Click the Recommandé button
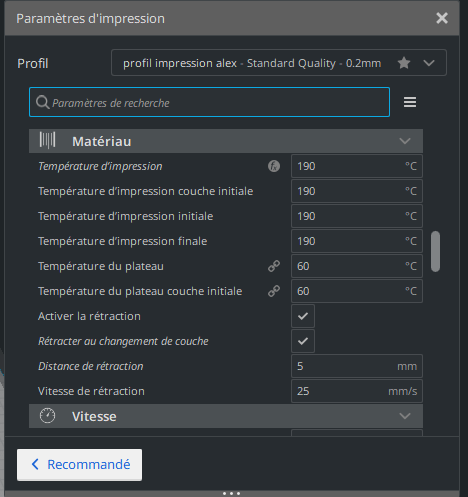This screenshot has height=497, width=468. point(79,465)
